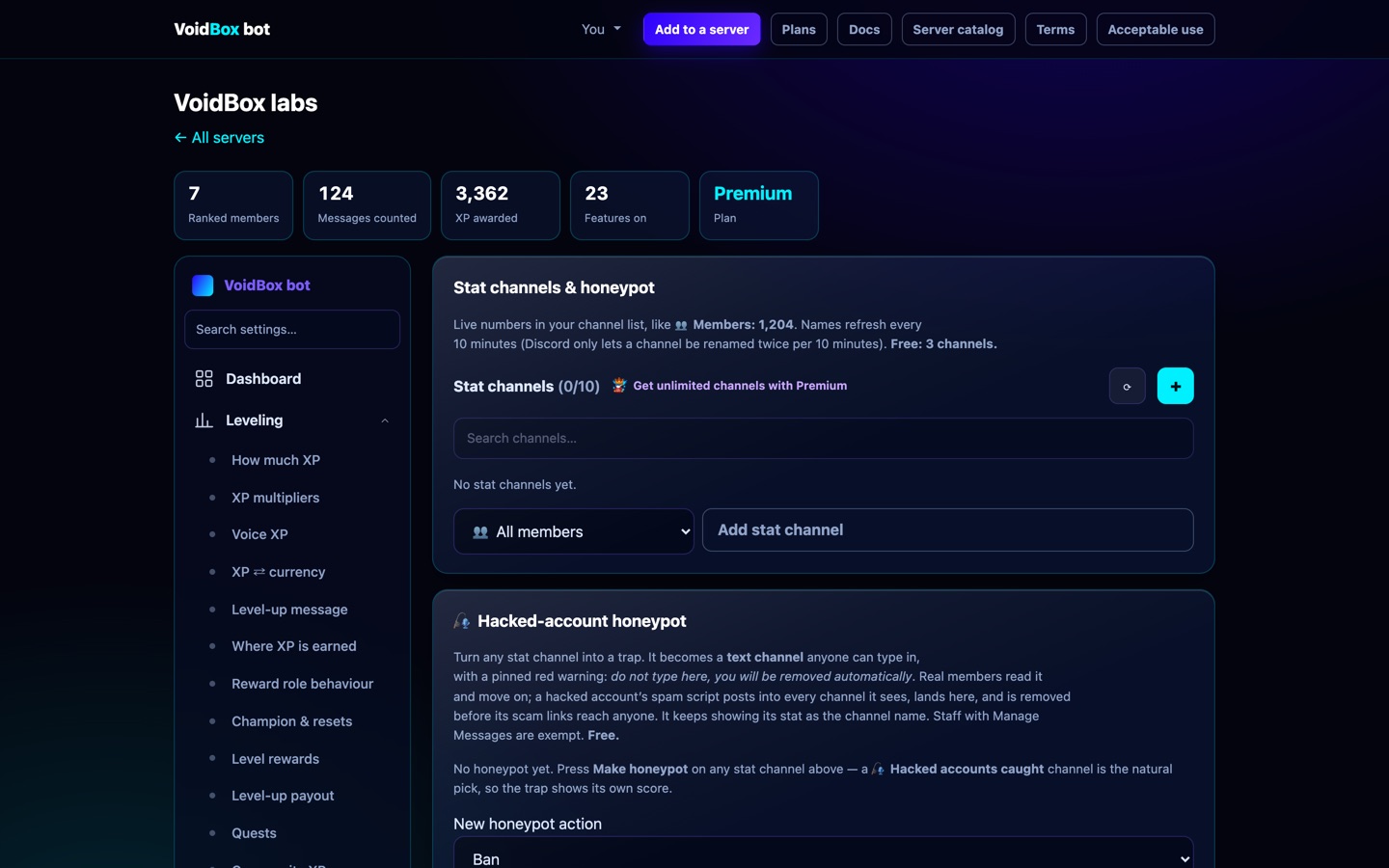Screen dimensions: 1389x868
Task: Open Where XP is earned
Action: (x=293, y=646)
